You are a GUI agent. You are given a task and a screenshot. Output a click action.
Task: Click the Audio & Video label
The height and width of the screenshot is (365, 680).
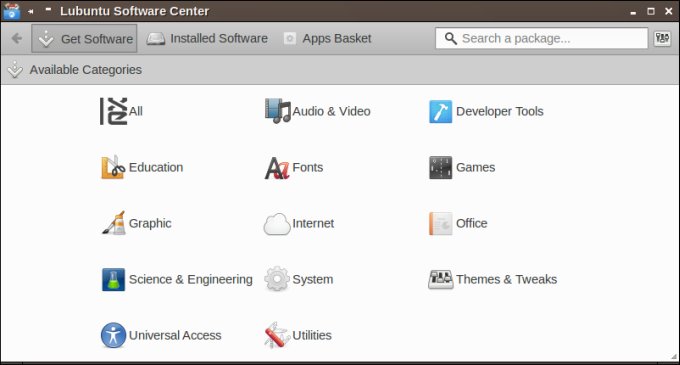coord(331,111)
